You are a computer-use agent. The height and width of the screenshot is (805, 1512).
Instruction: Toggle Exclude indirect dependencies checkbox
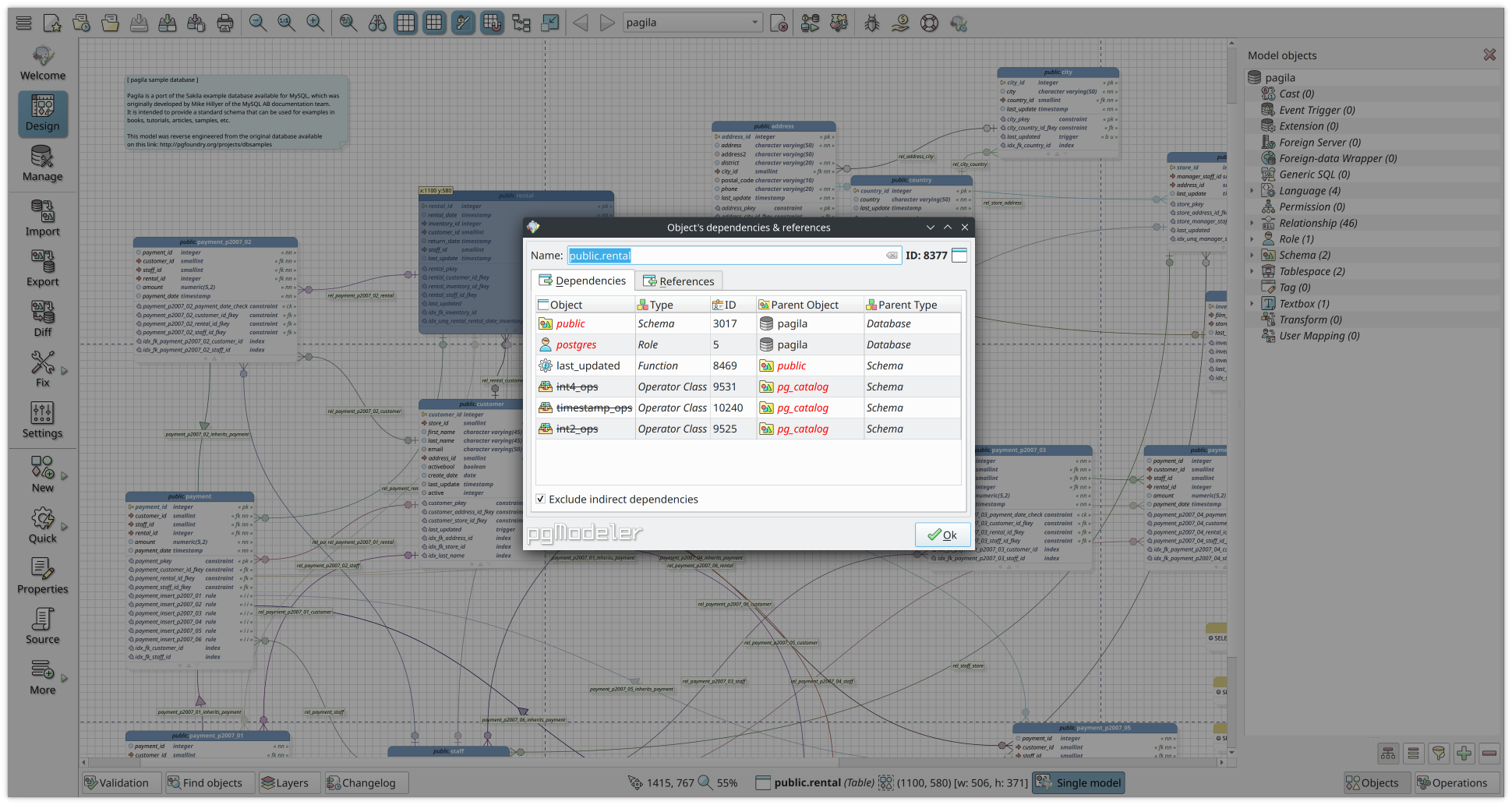pos(541,499)
